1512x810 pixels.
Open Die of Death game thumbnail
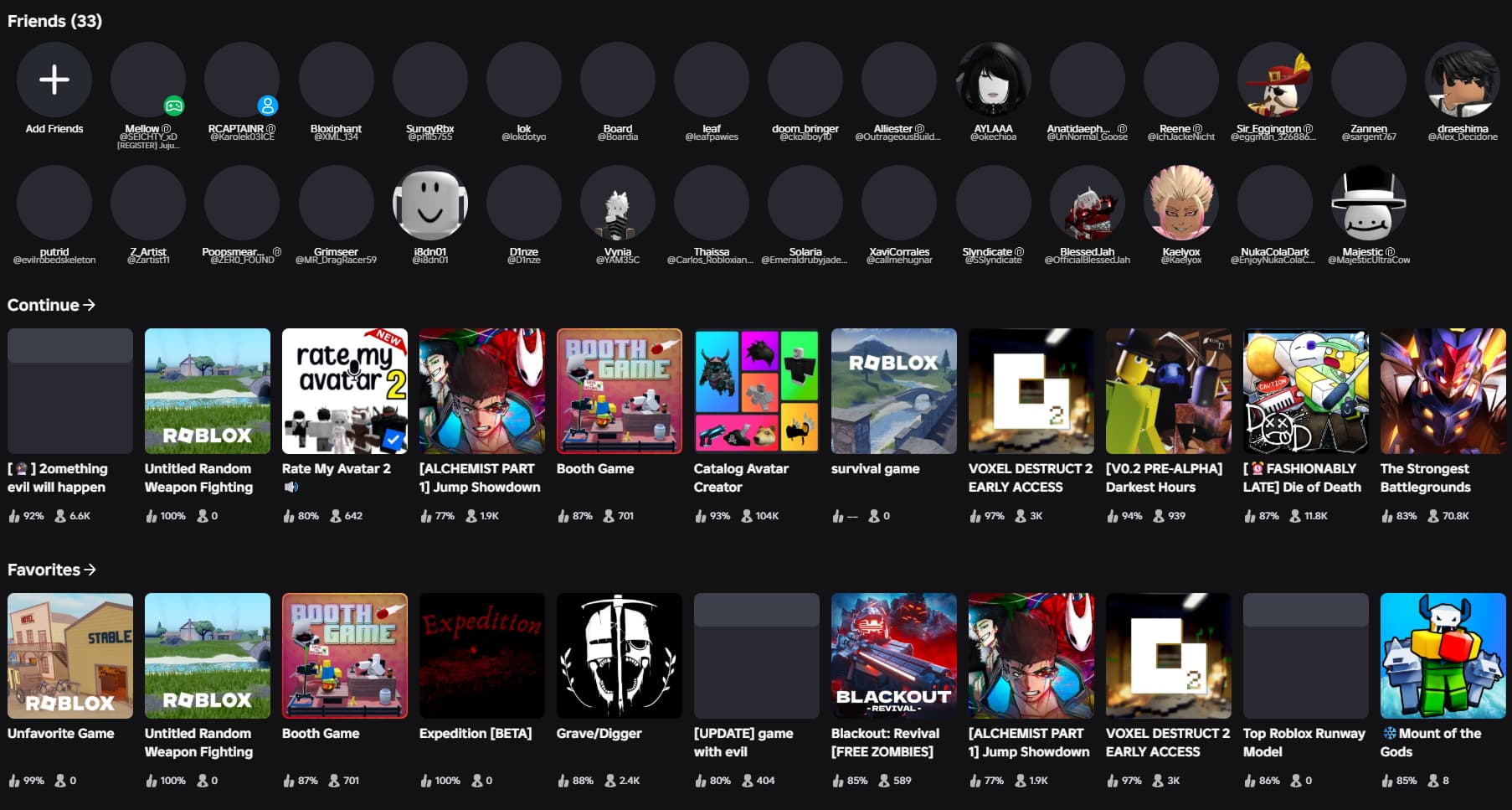[1306, 391]
